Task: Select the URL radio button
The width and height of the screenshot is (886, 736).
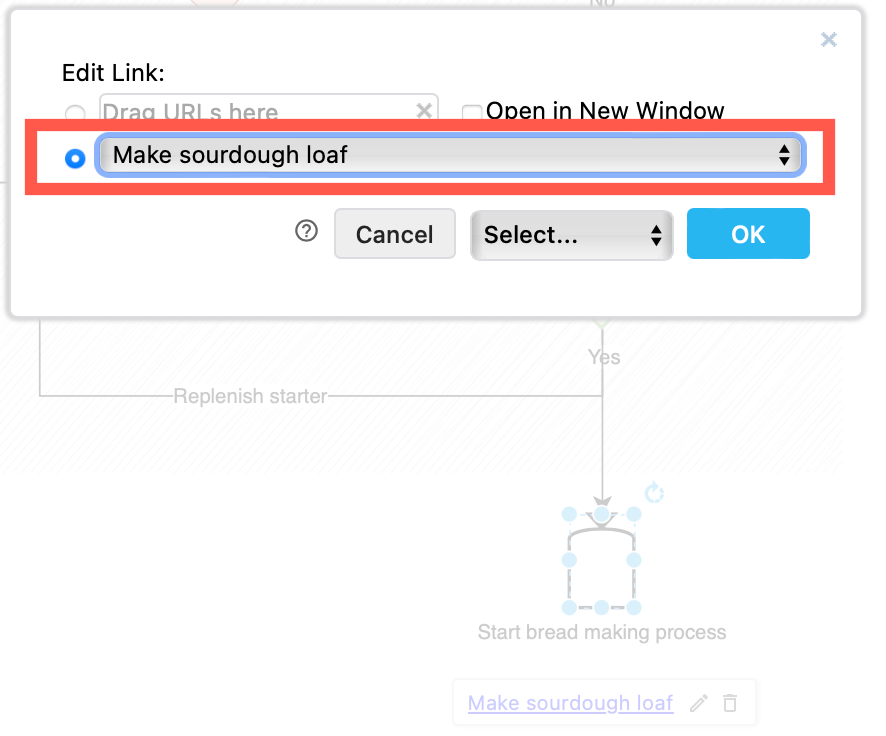Action: pyautogui.click(x=75, y=113)
